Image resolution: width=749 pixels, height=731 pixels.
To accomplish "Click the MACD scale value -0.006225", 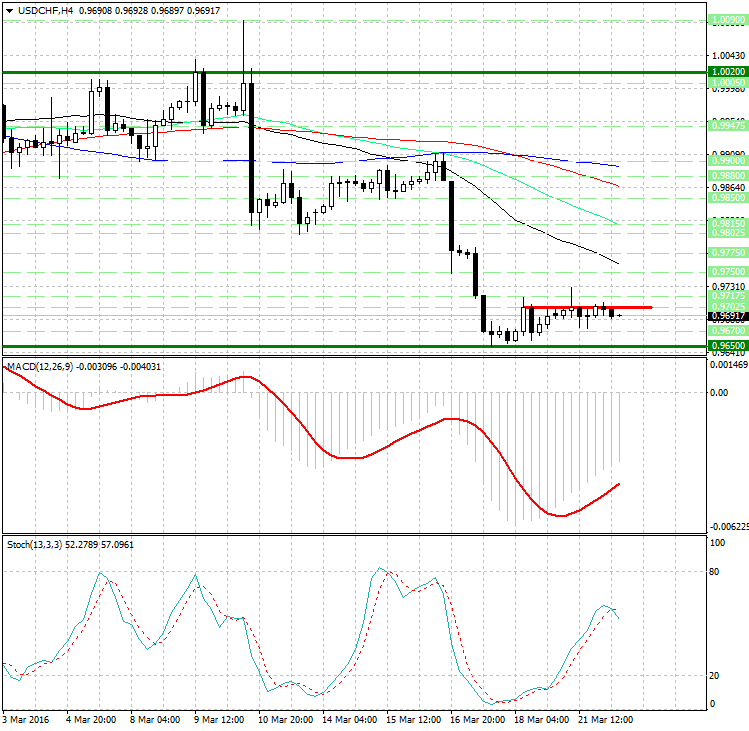I will tap(729, 527).
